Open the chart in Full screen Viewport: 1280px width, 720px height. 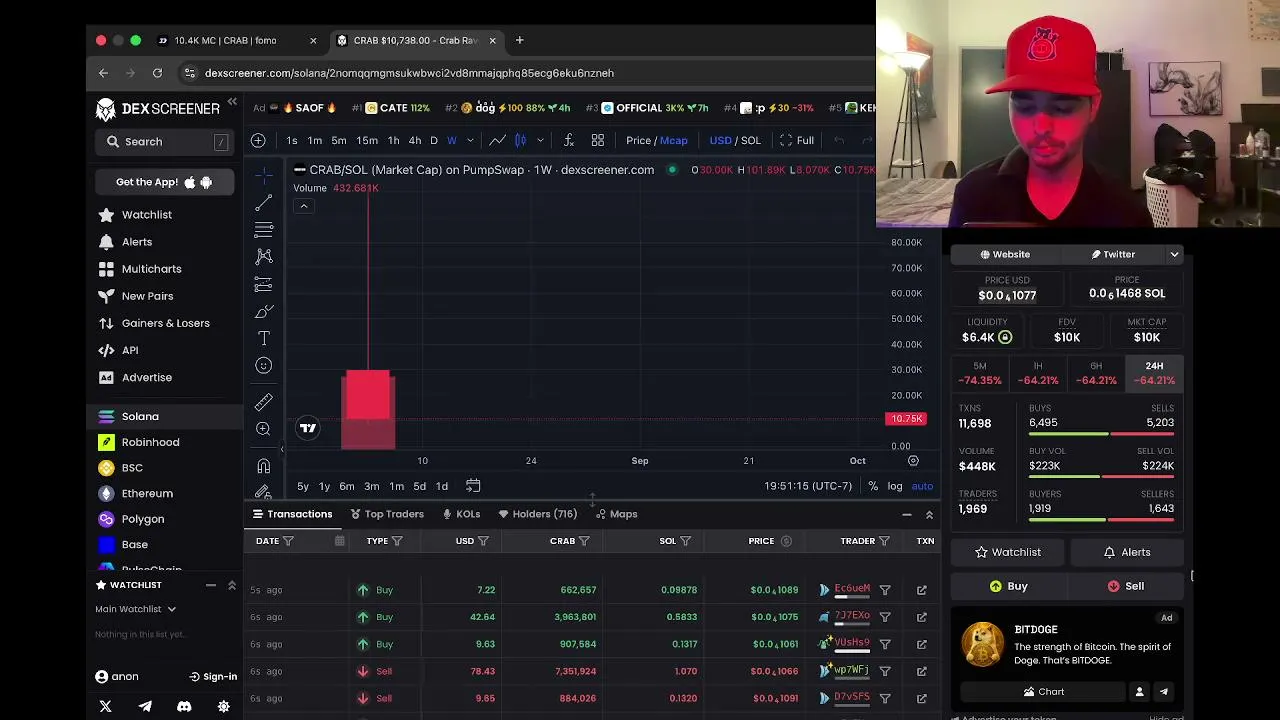click(x=797, y=140)
